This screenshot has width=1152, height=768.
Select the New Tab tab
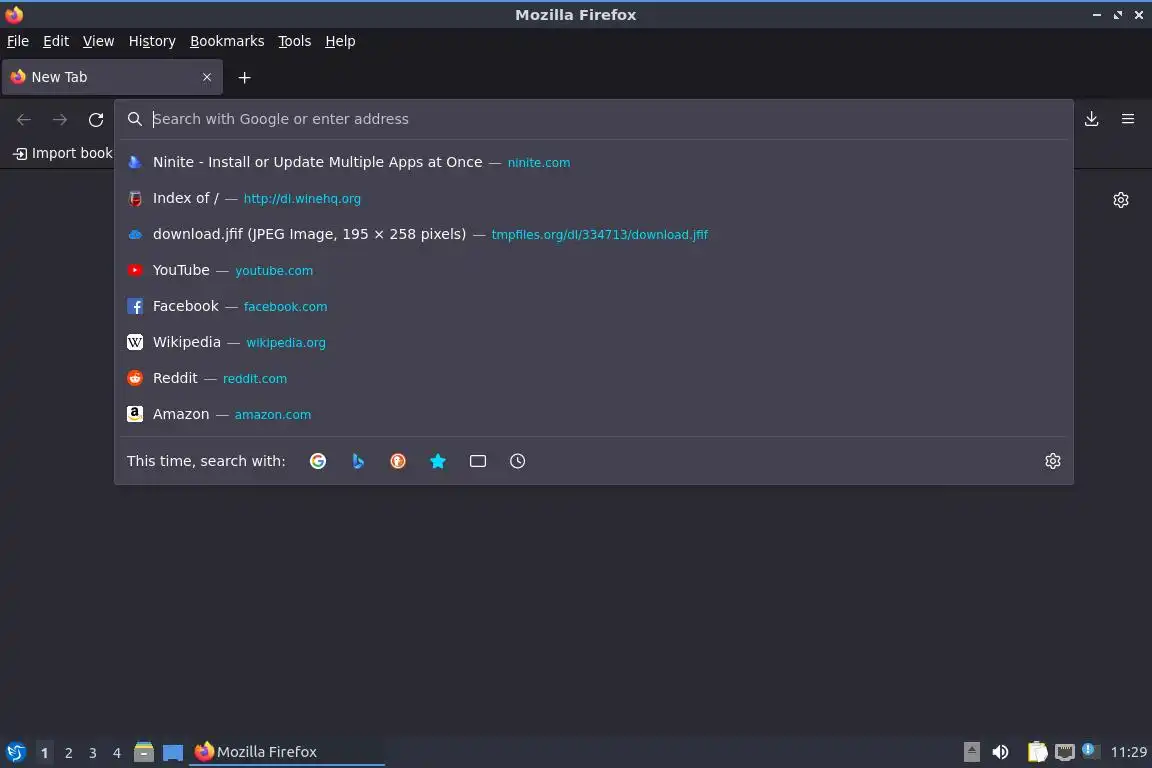point(112,77)
